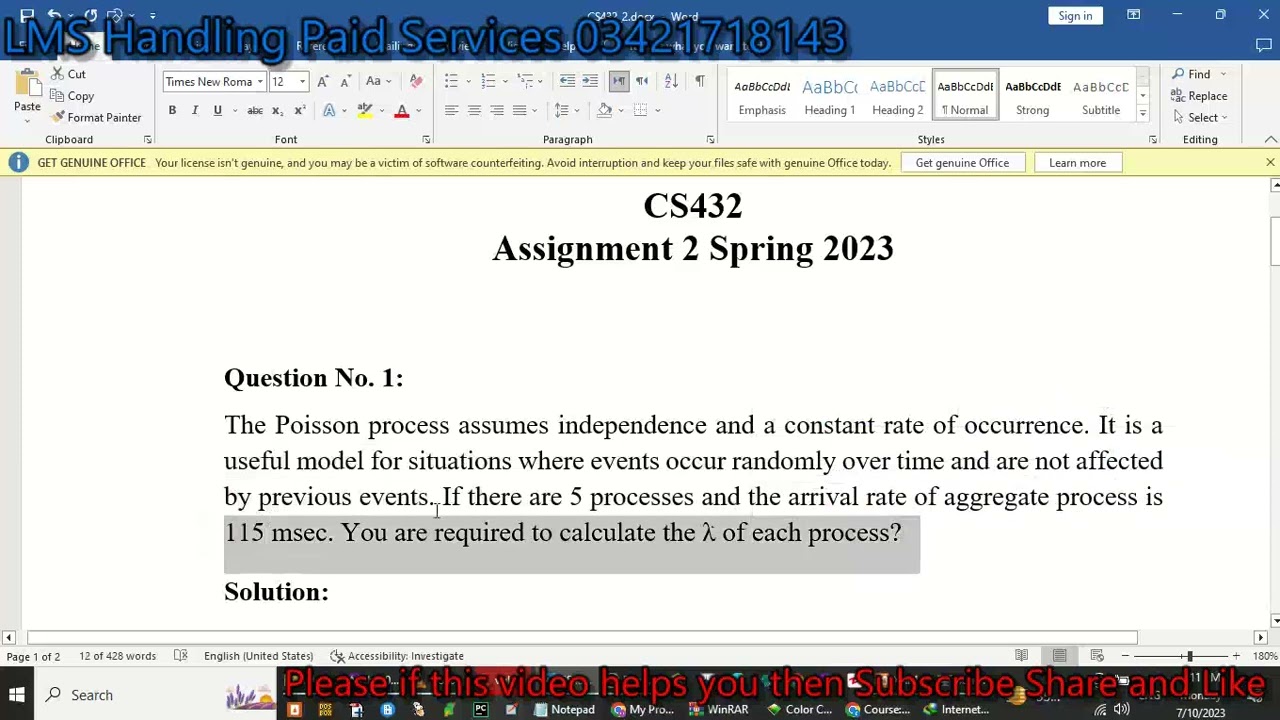The height and width of the screenshot is (720, 1280).
Task: Decrease paragraph indent
Action: pos(567,81)
